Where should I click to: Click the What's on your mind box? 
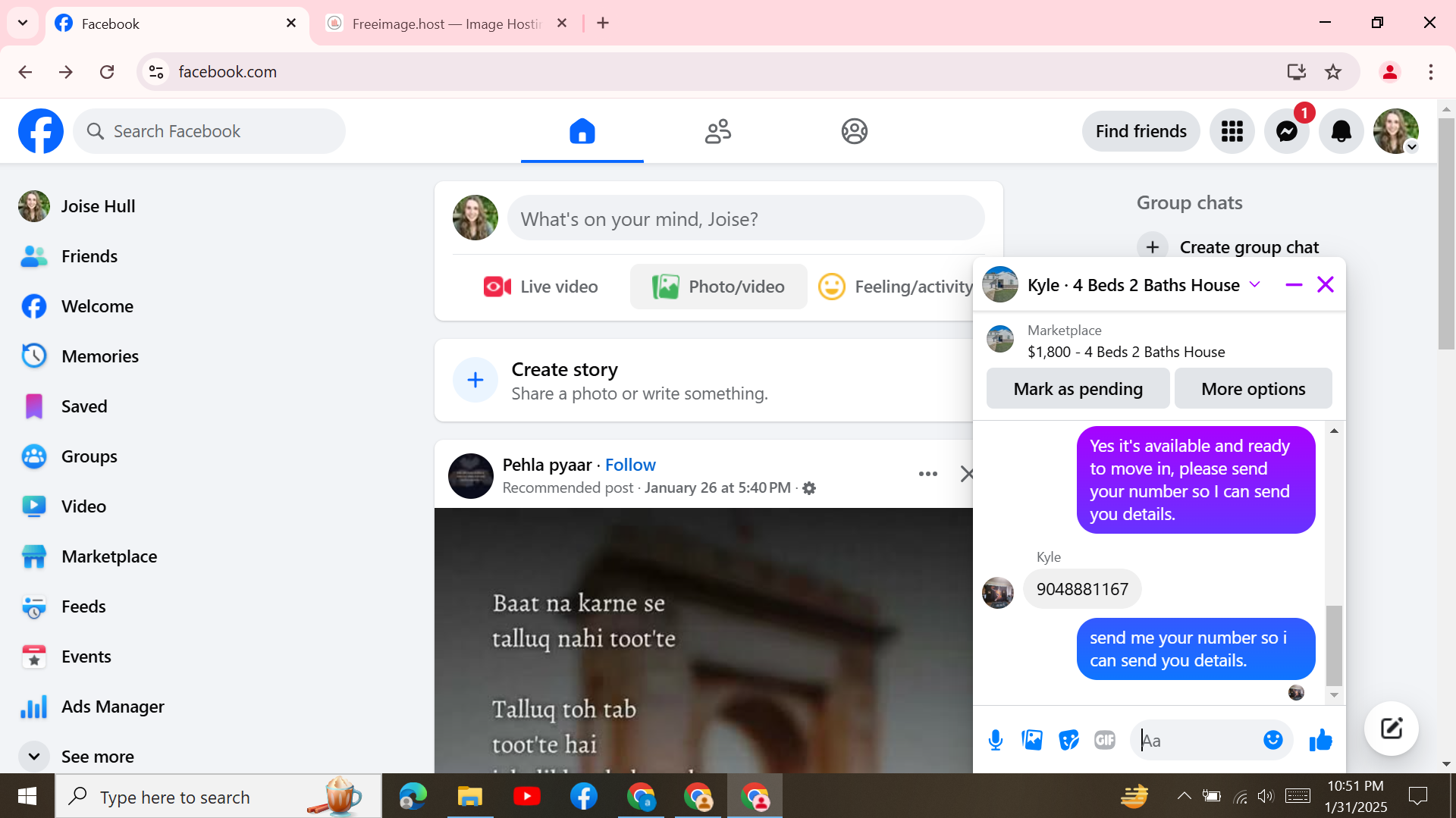click(x=745, y=218)
